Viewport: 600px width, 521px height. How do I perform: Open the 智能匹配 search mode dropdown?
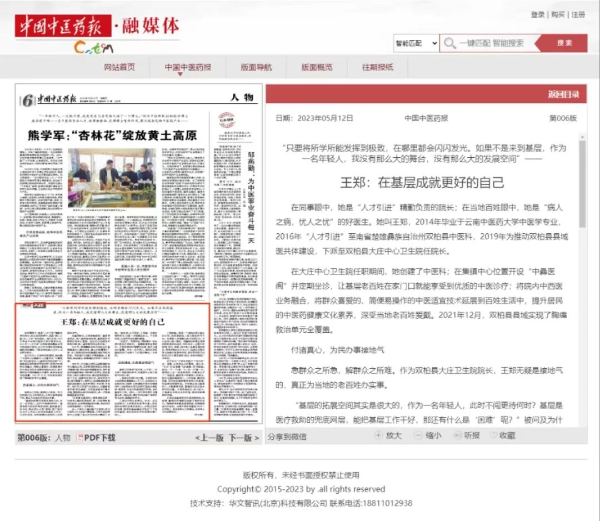click(415, 44)
